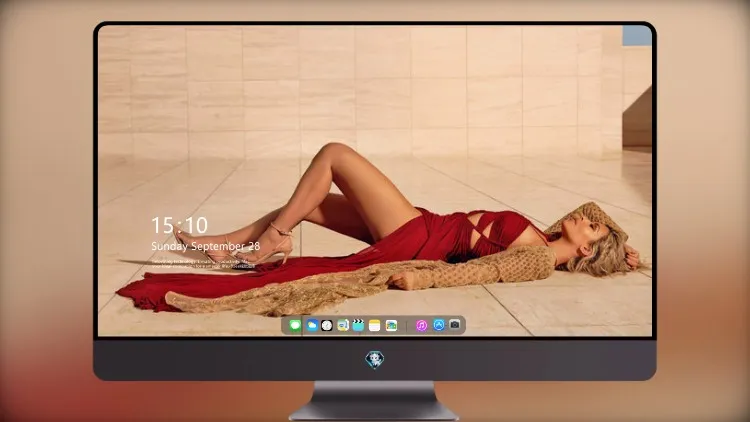This screenshot has width=750, height=422.
Task: Open the Preview app icon in dock
Action: tap(342, 325)
